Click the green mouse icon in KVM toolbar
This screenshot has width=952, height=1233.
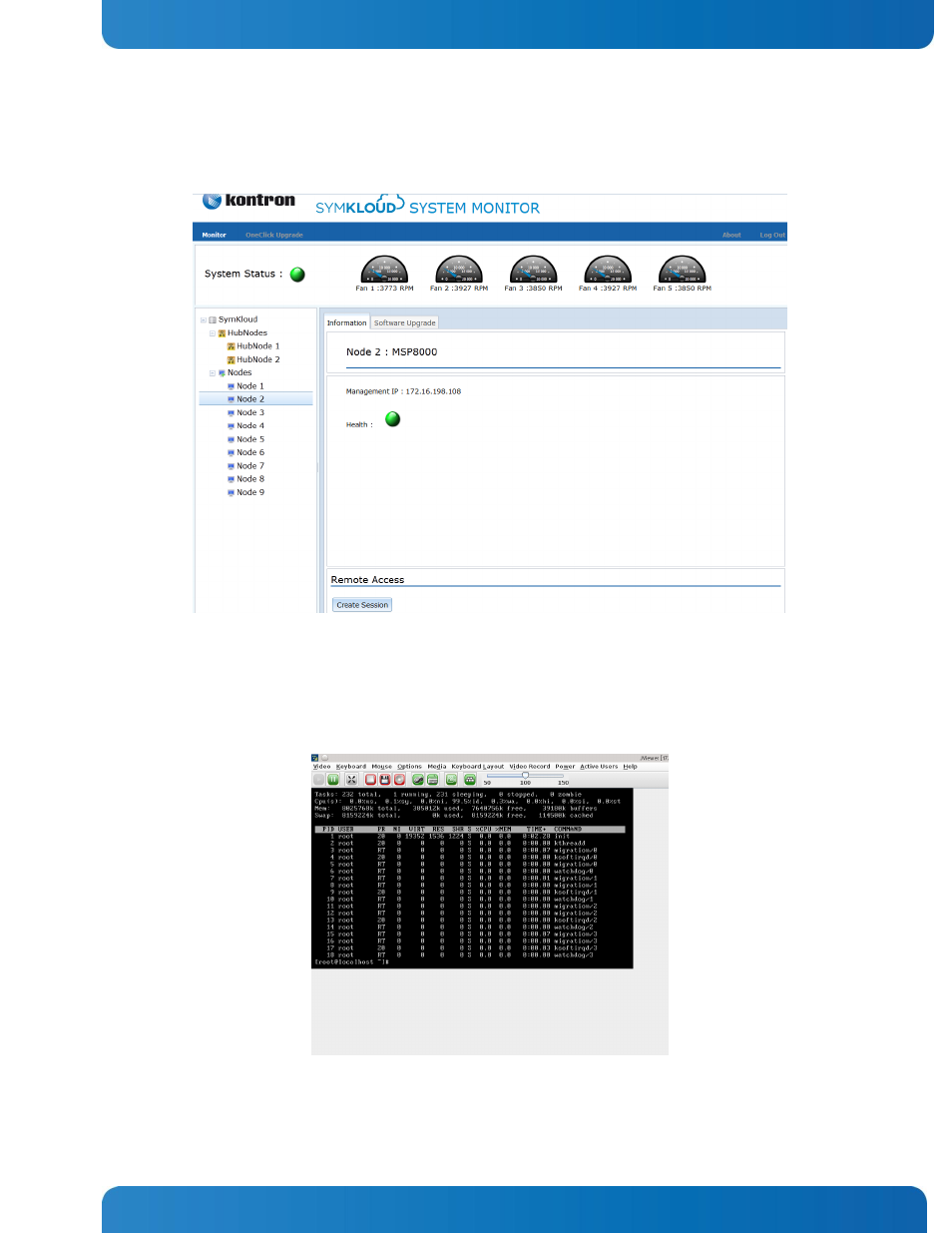click(418, 780)
